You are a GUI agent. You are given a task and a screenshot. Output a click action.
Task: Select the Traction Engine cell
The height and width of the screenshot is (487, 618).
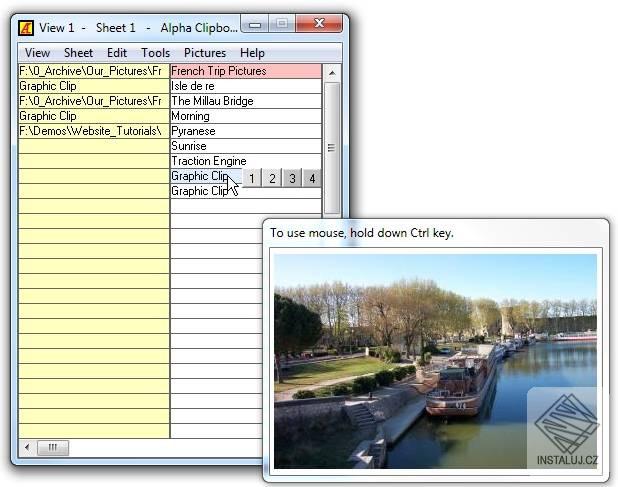(x=246, y=161)
